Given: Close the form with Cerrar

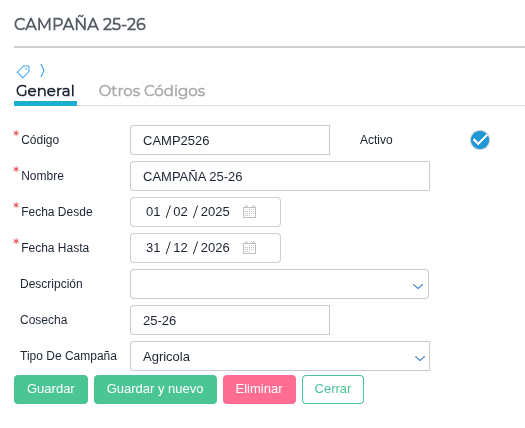Looking at the screenshot, I should [333, 389].
